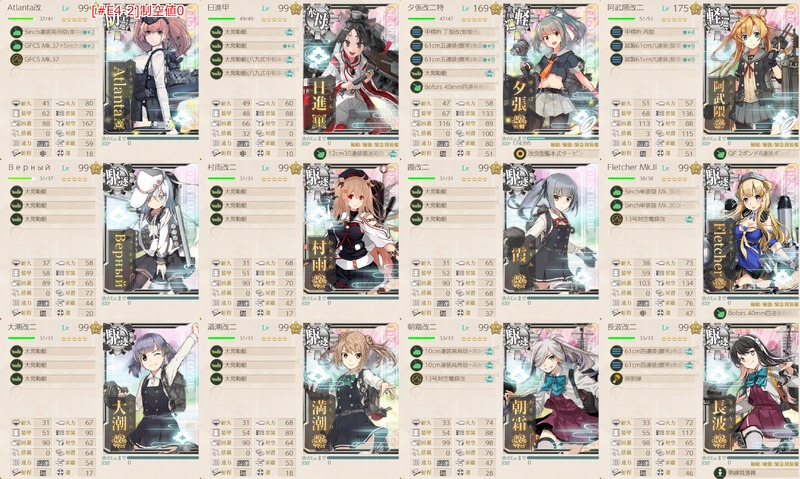Select 長波改二's 照明弾 star shell icon
Image resolution: width=800 pixels, height=479 pixels.
click(x=616, y=379)
